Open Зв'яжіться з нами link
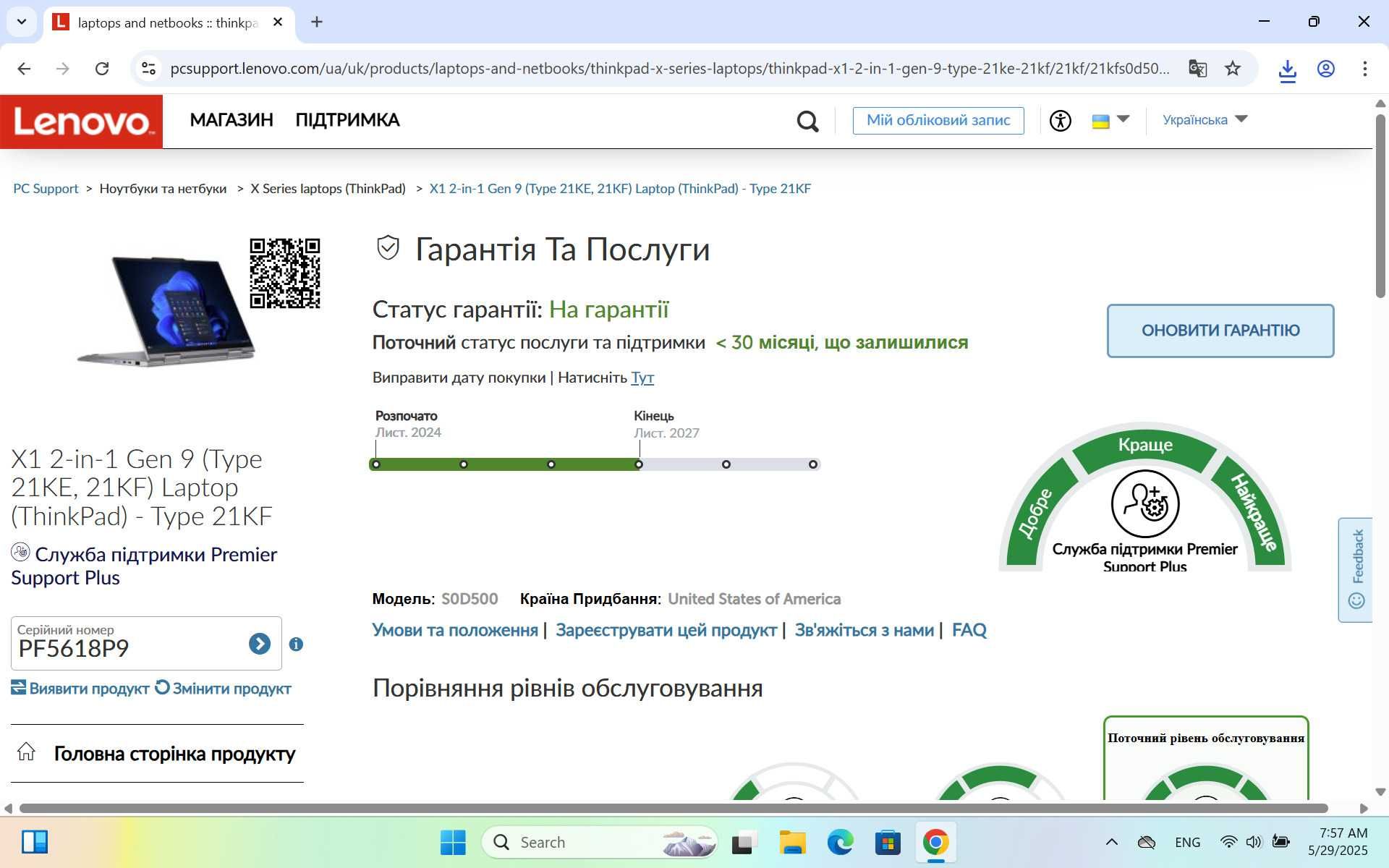The width and height of the screenshot is (1389, 868). 864,630
